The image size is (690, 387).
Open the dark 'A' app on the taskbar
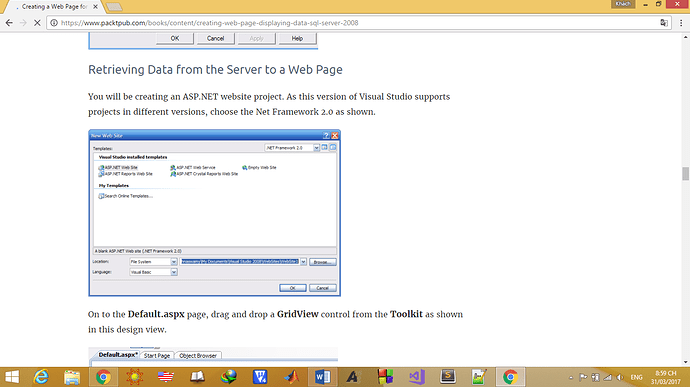pyautogui.click(x=352, y=377)
